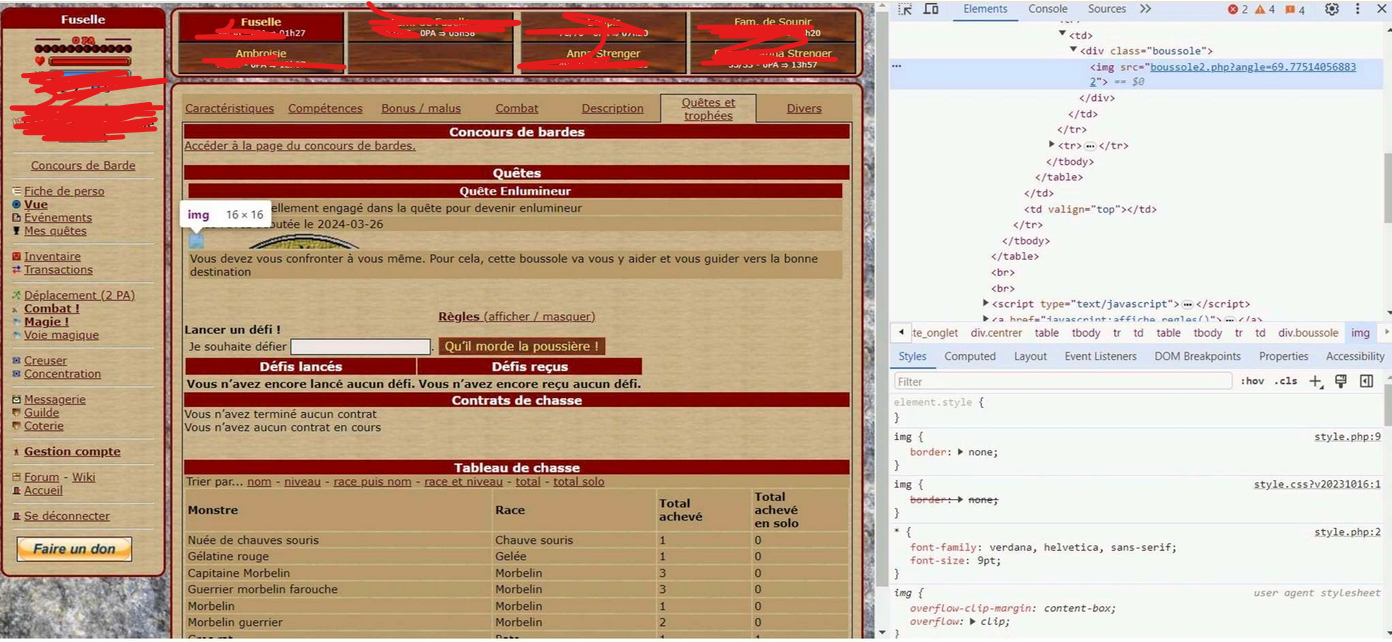
Task: Click the red Inventaire icon
Action: click(16, 257)
